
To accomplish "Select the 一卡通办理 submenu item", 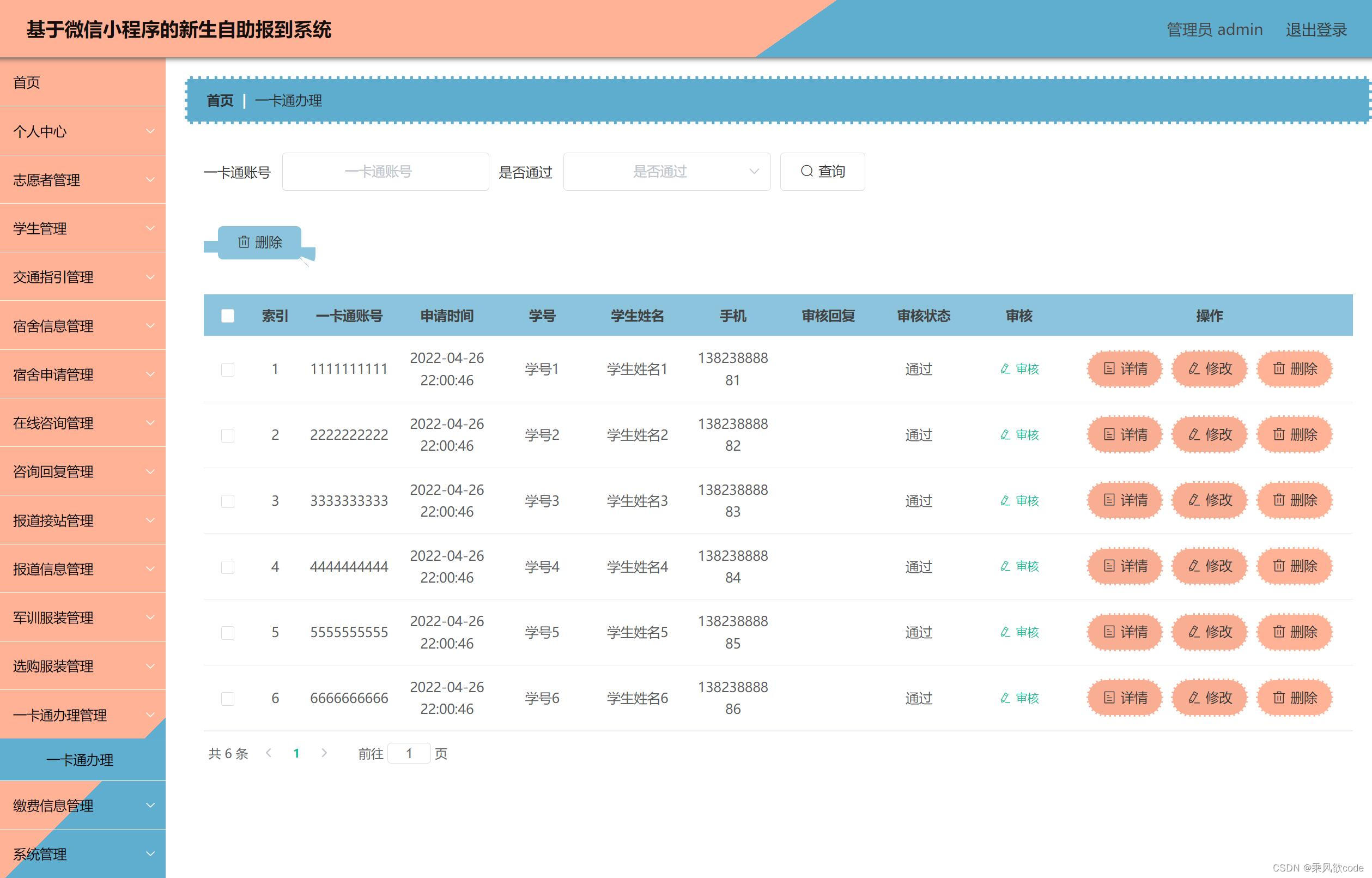I will coord(80,760).
